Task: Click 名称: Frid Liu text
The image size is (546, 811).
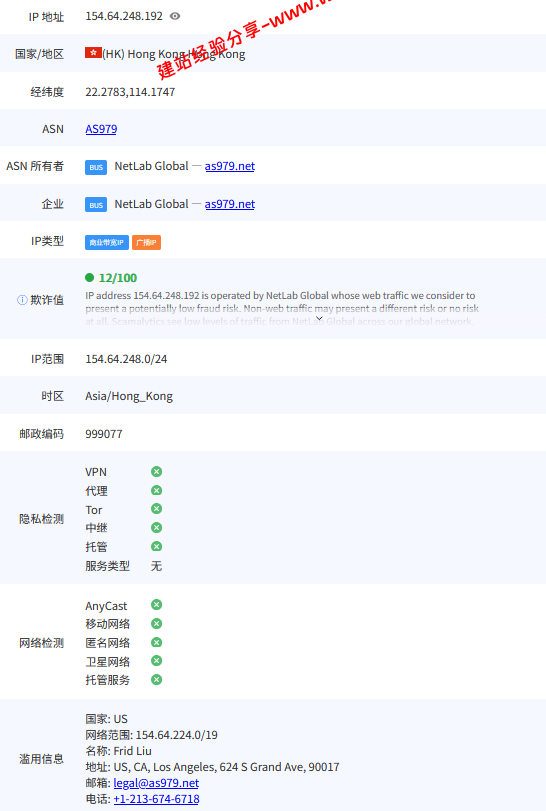Action: (118, 751)
